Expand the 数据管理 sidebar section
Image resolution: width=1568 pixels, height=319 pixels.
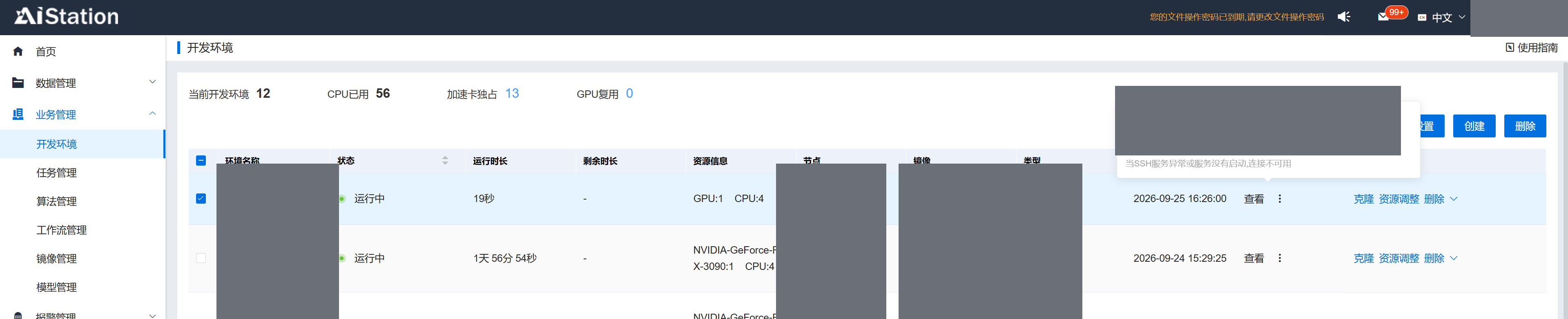(x=152, y=82)
